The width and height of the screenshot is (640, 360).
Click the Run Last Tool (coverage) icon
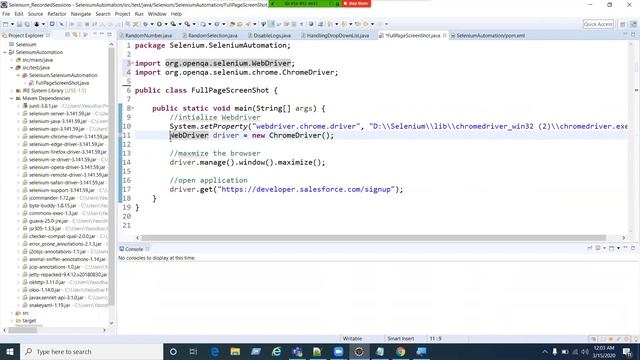pos(173,24)
